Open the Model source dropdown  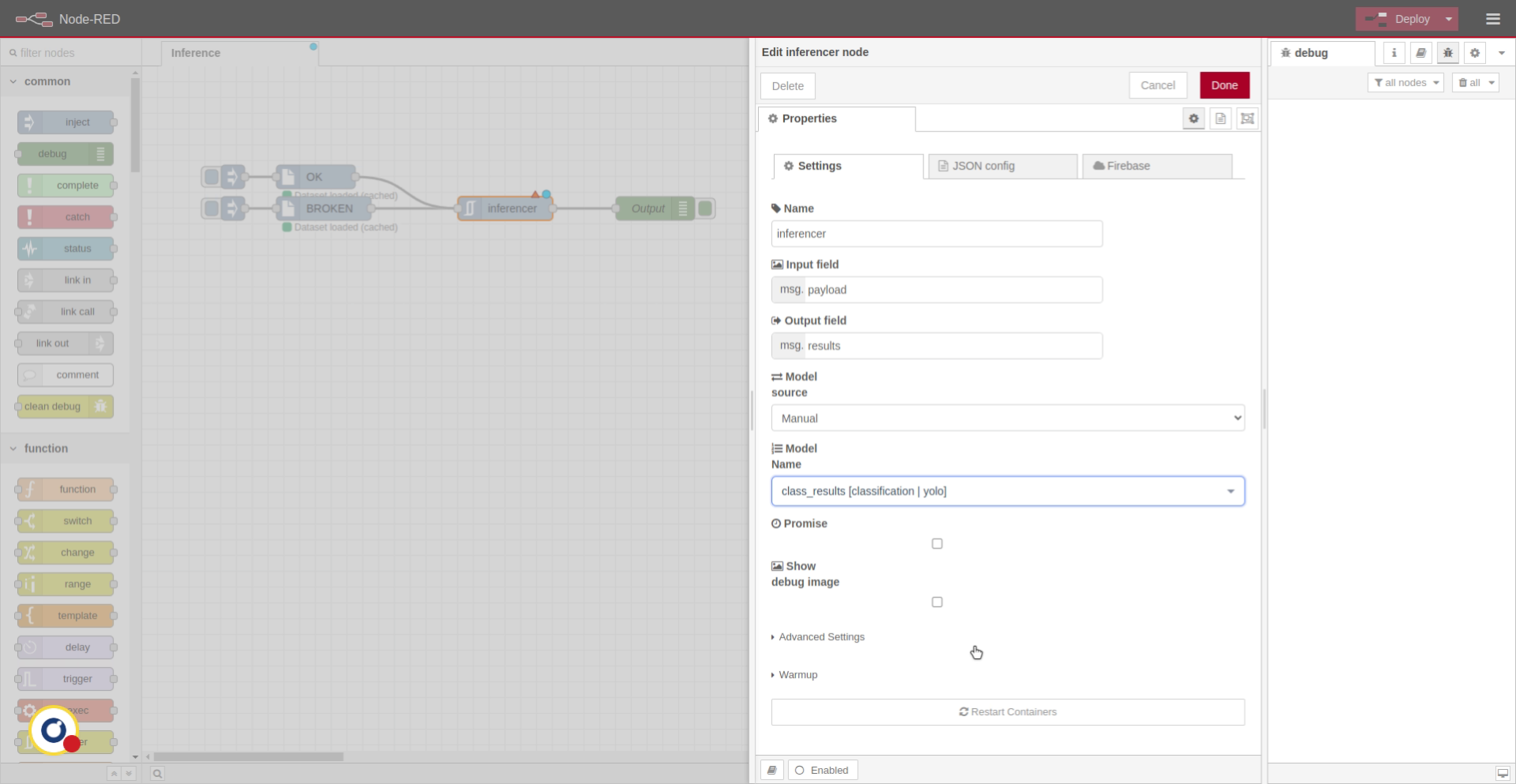tap(1008, 418)
